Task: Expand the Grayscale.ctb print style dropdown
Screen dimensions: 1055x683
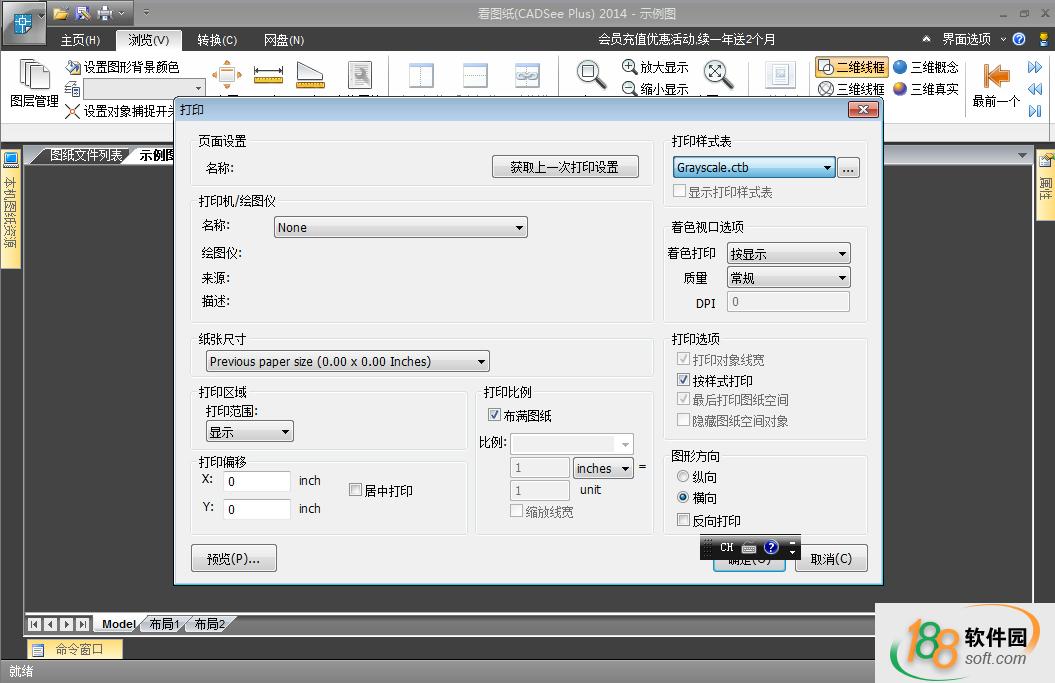Action: click(754, 168)
